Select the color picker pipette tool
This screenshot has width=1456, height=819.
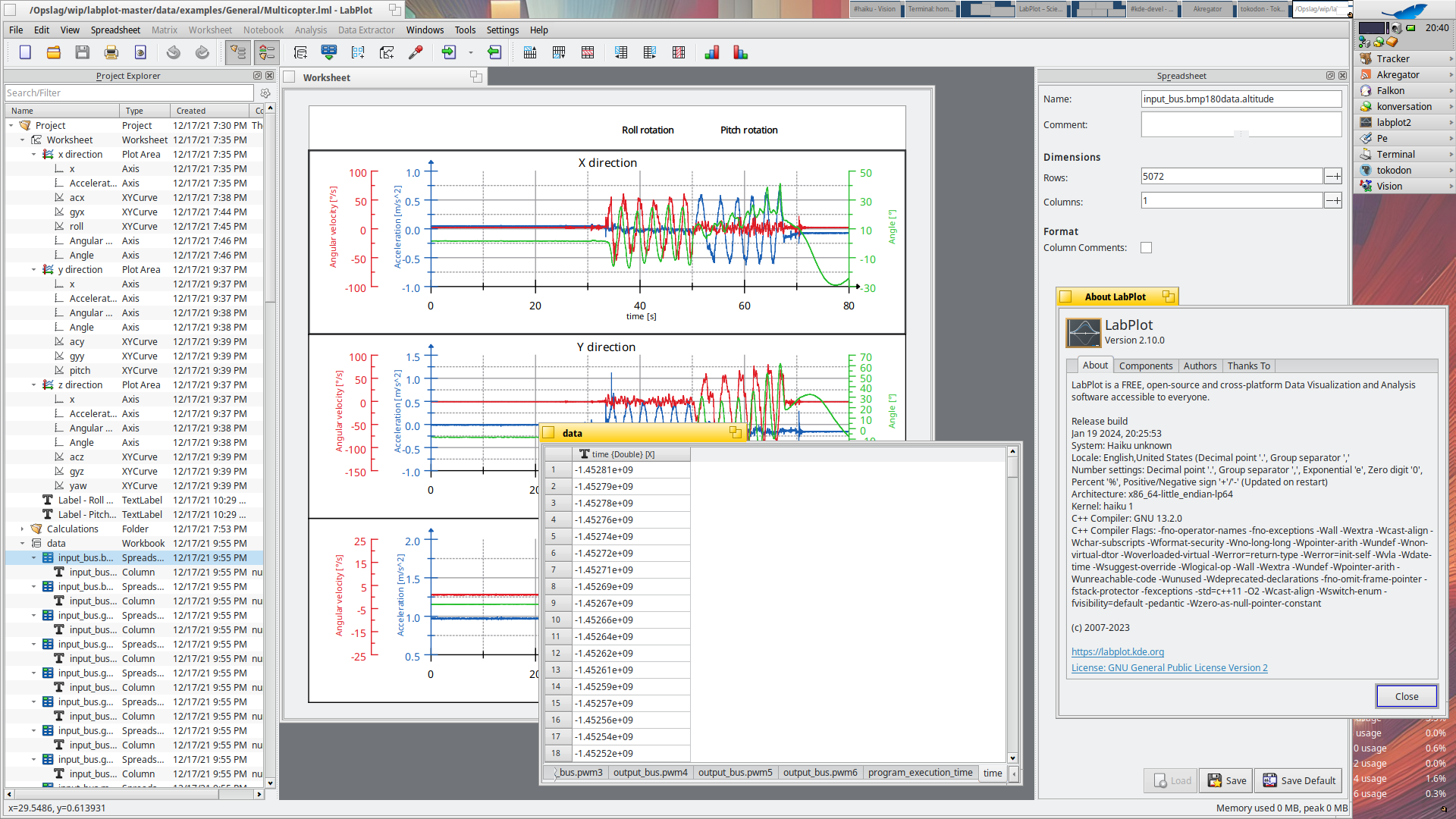[x=416, y=52]
